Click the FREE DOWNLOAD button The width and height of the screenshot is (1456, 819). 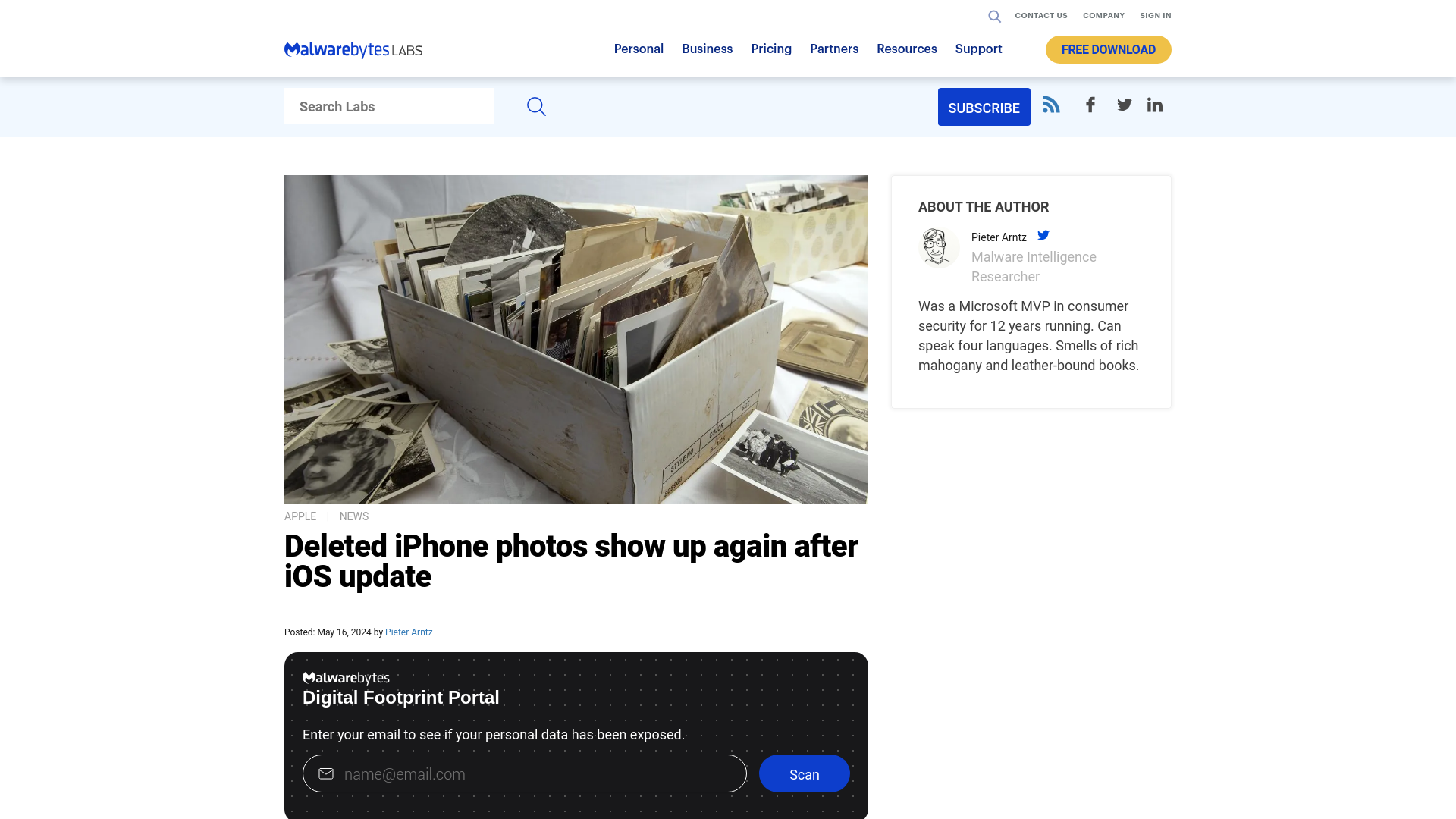[1108, 49]
